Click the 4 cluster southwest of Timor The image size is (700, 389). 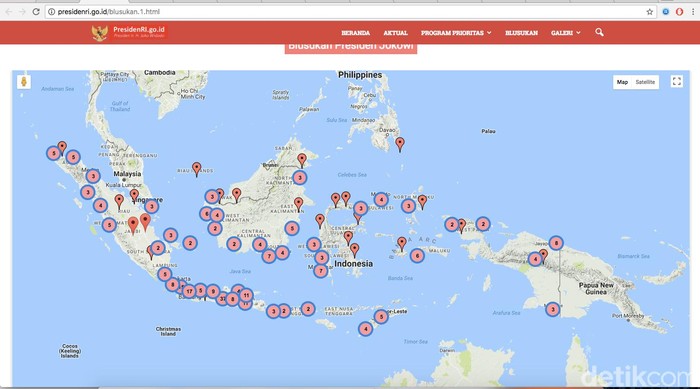(x=365, y=329)
